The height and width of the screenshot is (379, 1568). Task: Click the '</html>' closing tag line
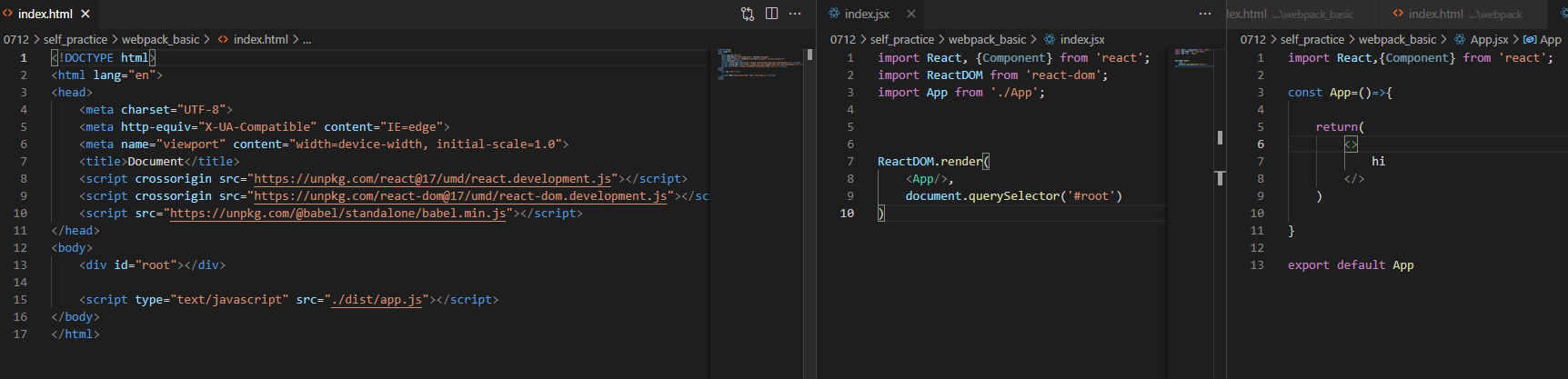[x=75, y=334]
